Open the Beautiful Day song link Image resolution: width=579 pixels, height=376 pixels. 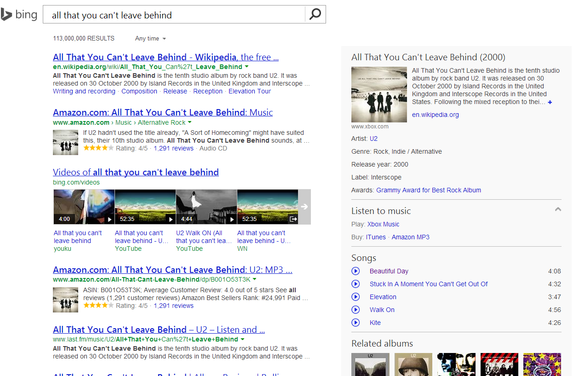[x=389, y=271]
